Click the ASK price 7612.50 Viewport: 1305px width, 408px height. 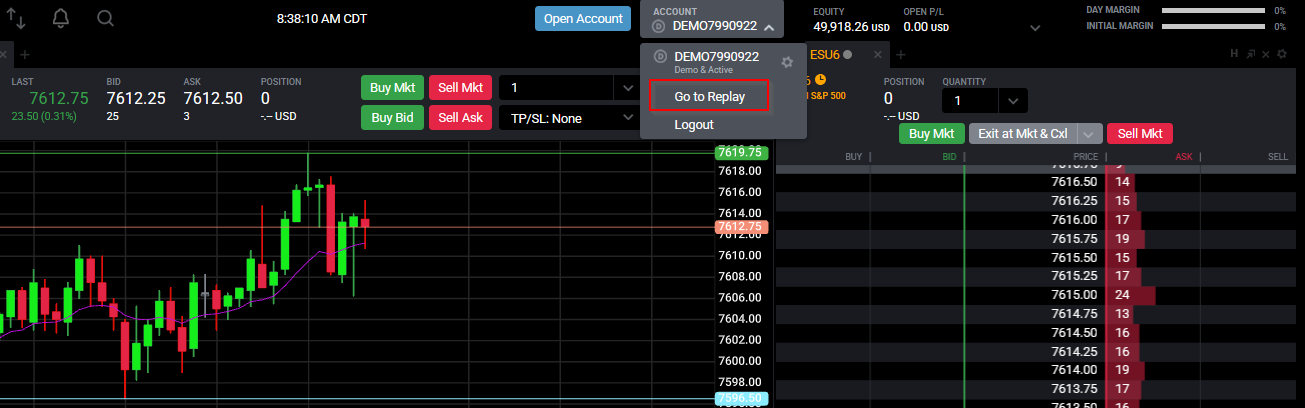[213, 98]
